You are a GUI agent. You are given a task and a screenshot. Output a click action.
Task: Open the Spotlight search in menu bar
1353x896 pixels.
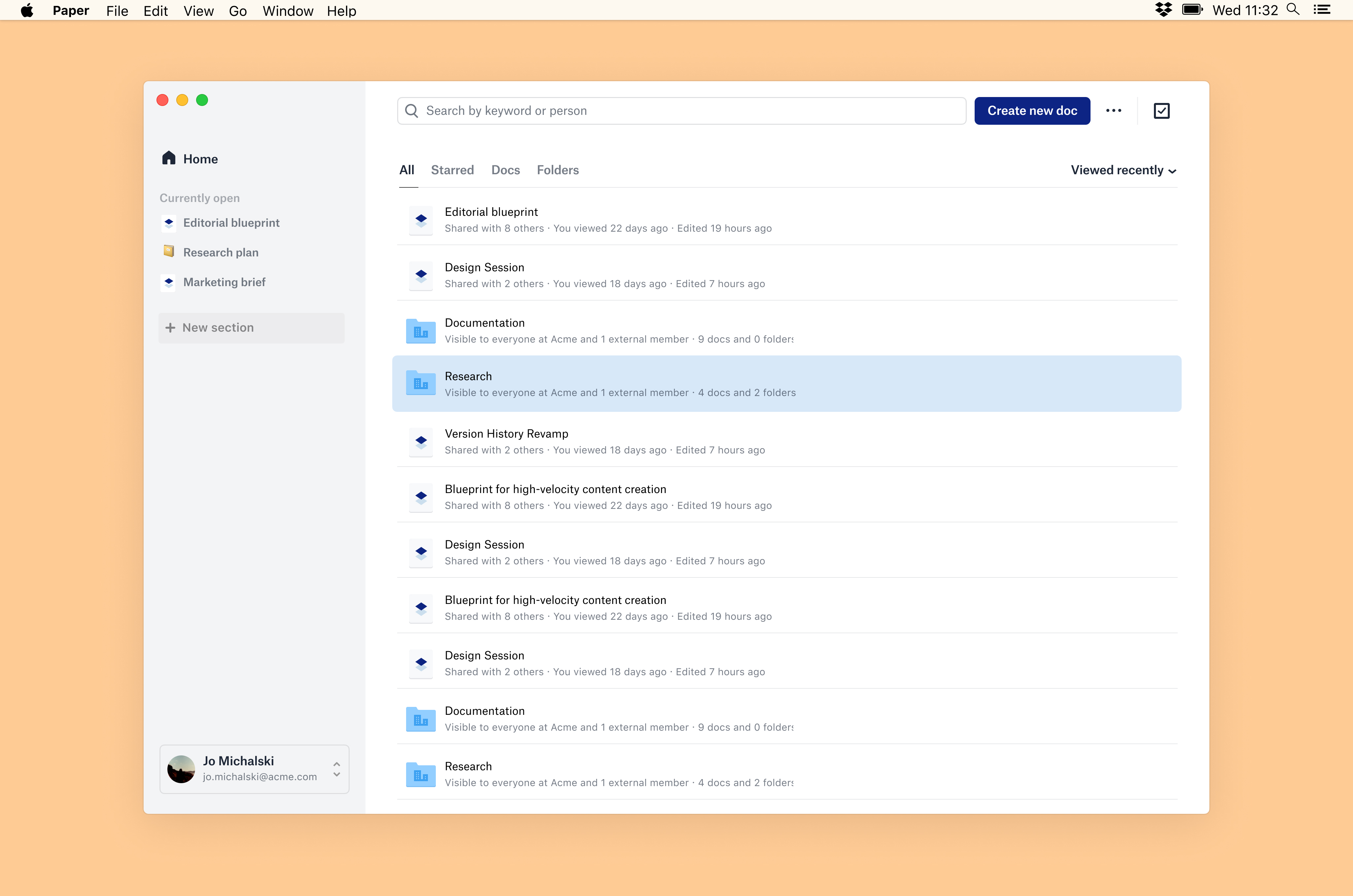(1293, 10)
